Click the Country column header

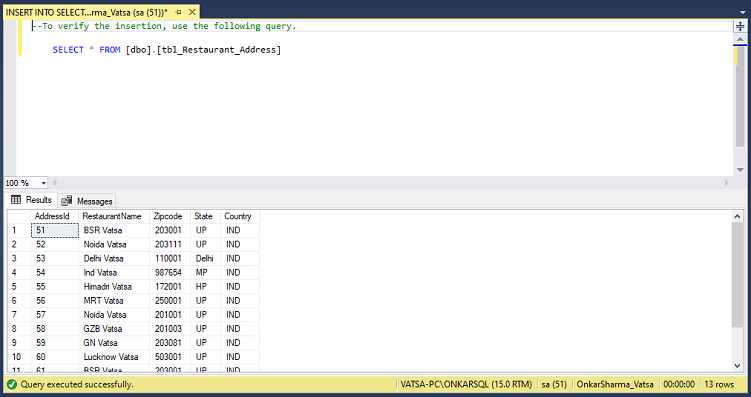(x=240, y=216)
